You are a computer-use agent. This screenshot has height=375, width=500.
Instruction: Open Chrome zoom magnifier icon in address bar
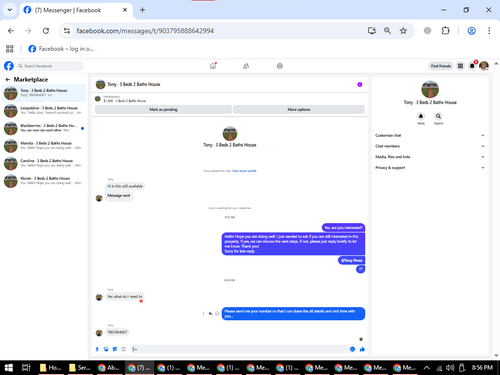pyautogui.click(x=387, y=31)
